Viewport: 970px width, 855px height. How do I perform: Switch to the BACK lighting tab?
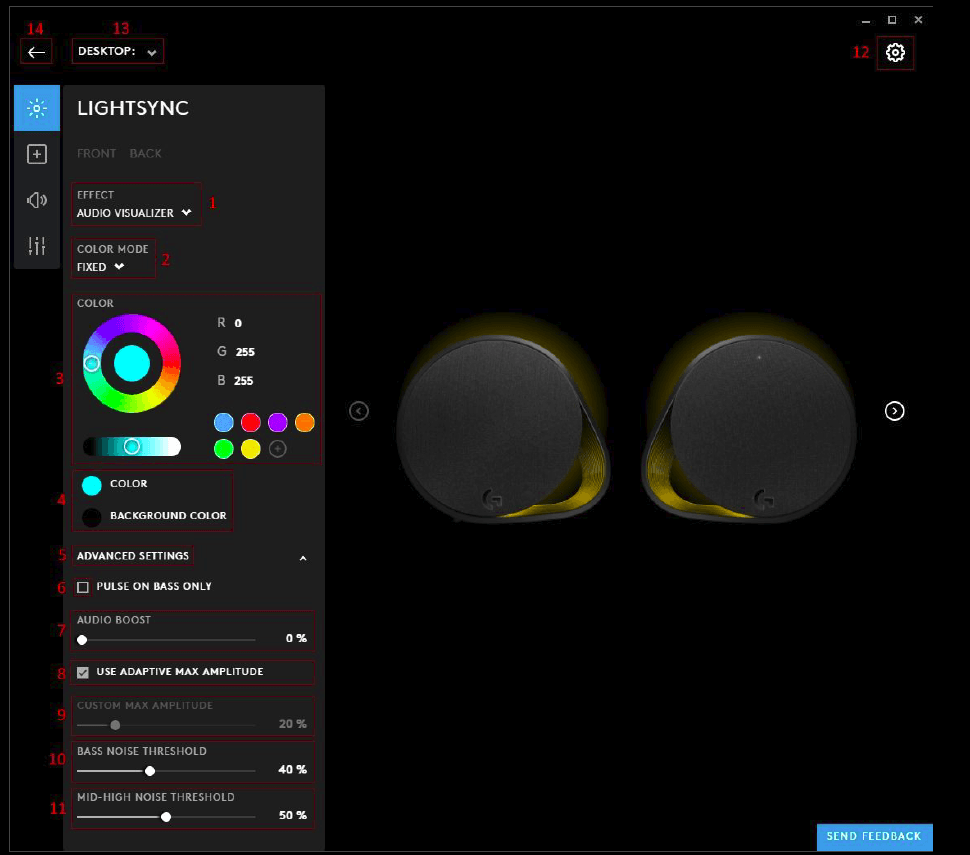pos(146,154)
